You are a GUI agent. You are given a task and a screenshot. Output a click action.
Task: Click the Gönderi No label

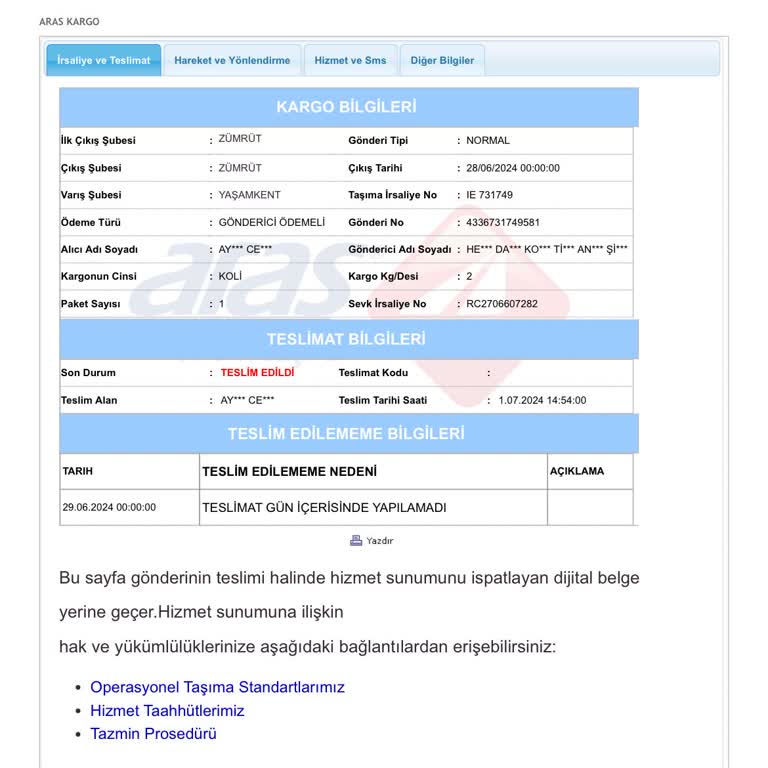376,222
